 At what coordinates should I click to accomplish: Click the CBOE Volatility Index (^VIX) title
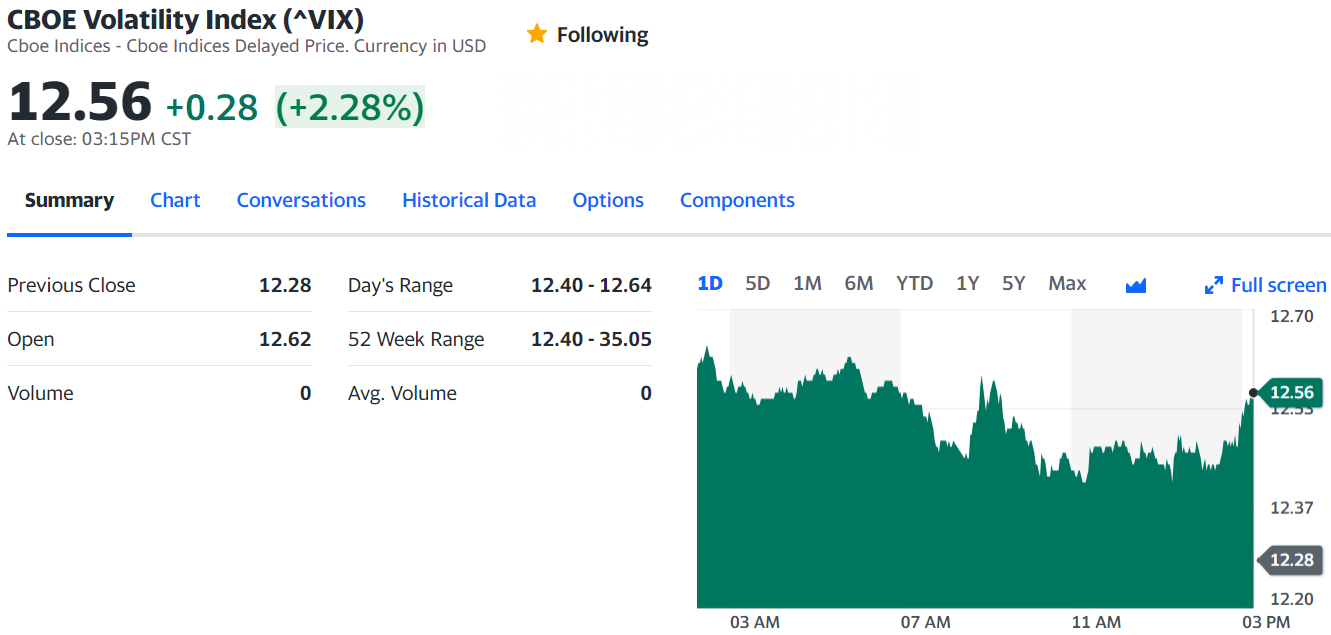[x=186, y=19]
